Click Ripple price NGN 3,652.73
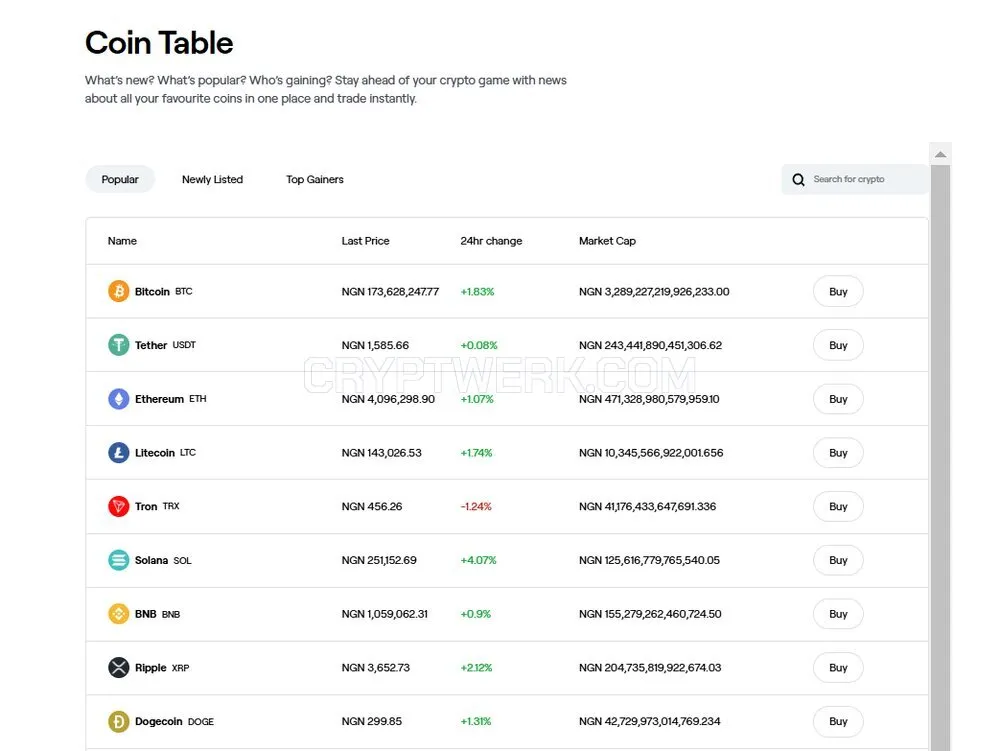This screenshot has width=1000, height=751. point(376,667)
